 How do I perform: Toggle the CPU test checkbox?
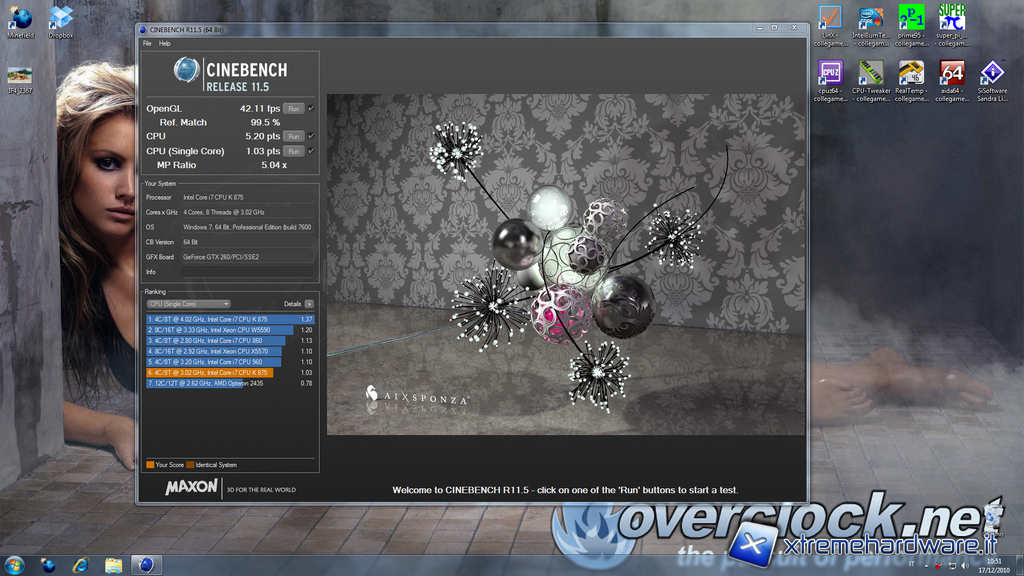pyautogui.click(x=311, y=136)
